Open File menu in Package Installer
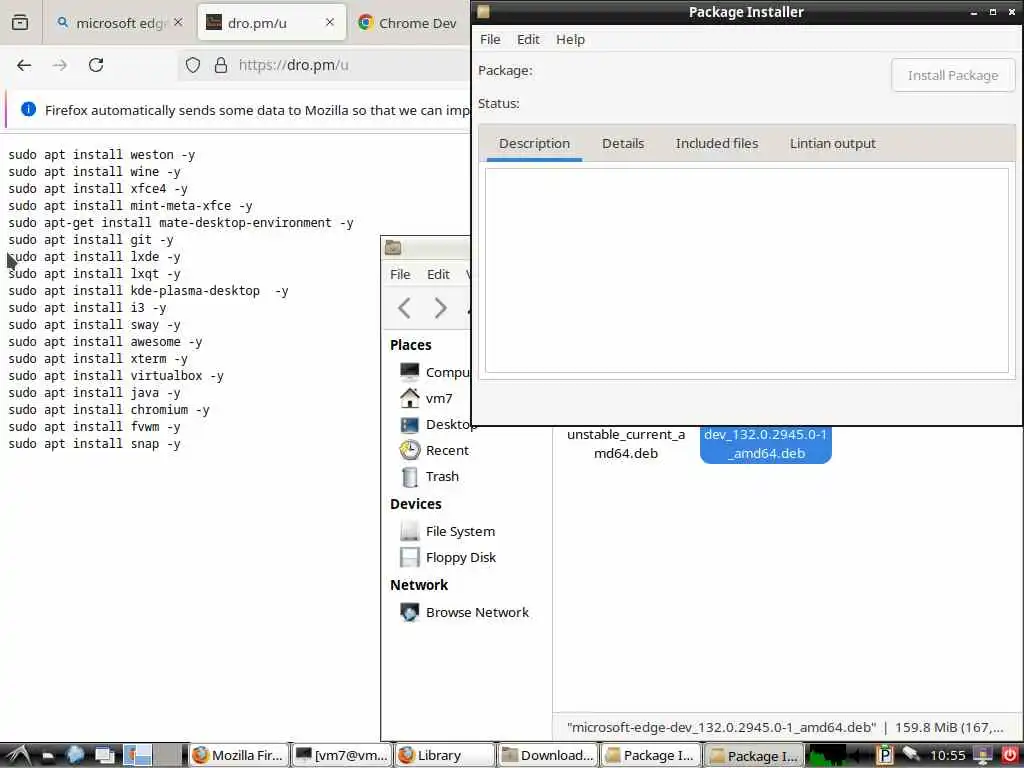The width and height of the screenshot is (1024, 768). click(x=490, y=39)
